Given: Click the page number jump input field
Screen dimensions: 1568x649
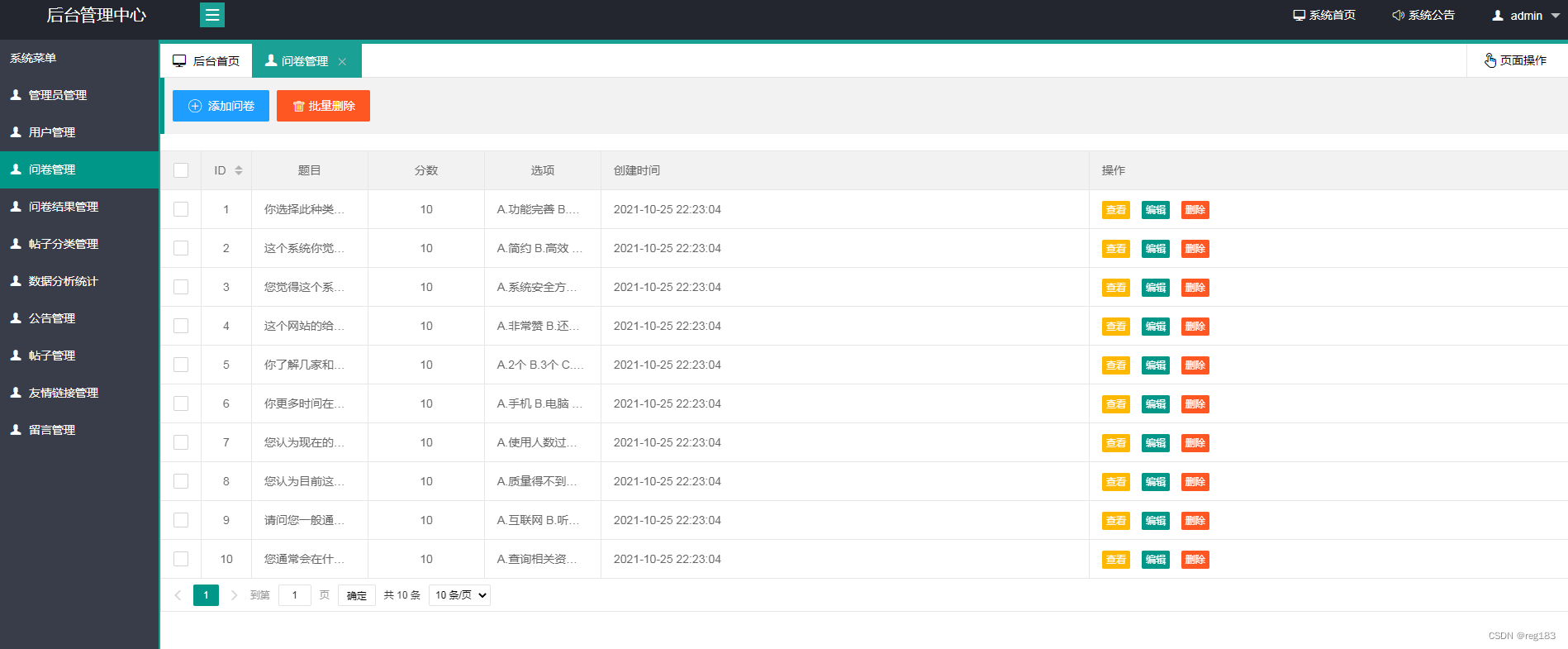Looking at the screenshot, I should [x=295, y=595].
